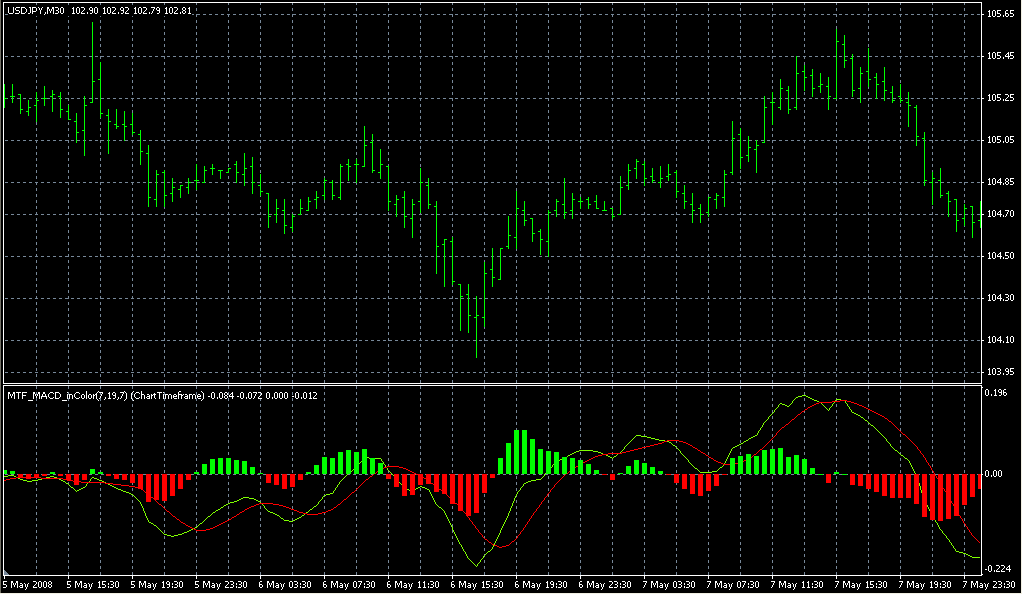Click the 105.65 price scale label
The width and height of the screenshot is (1024, 594).
[1000, 14]
